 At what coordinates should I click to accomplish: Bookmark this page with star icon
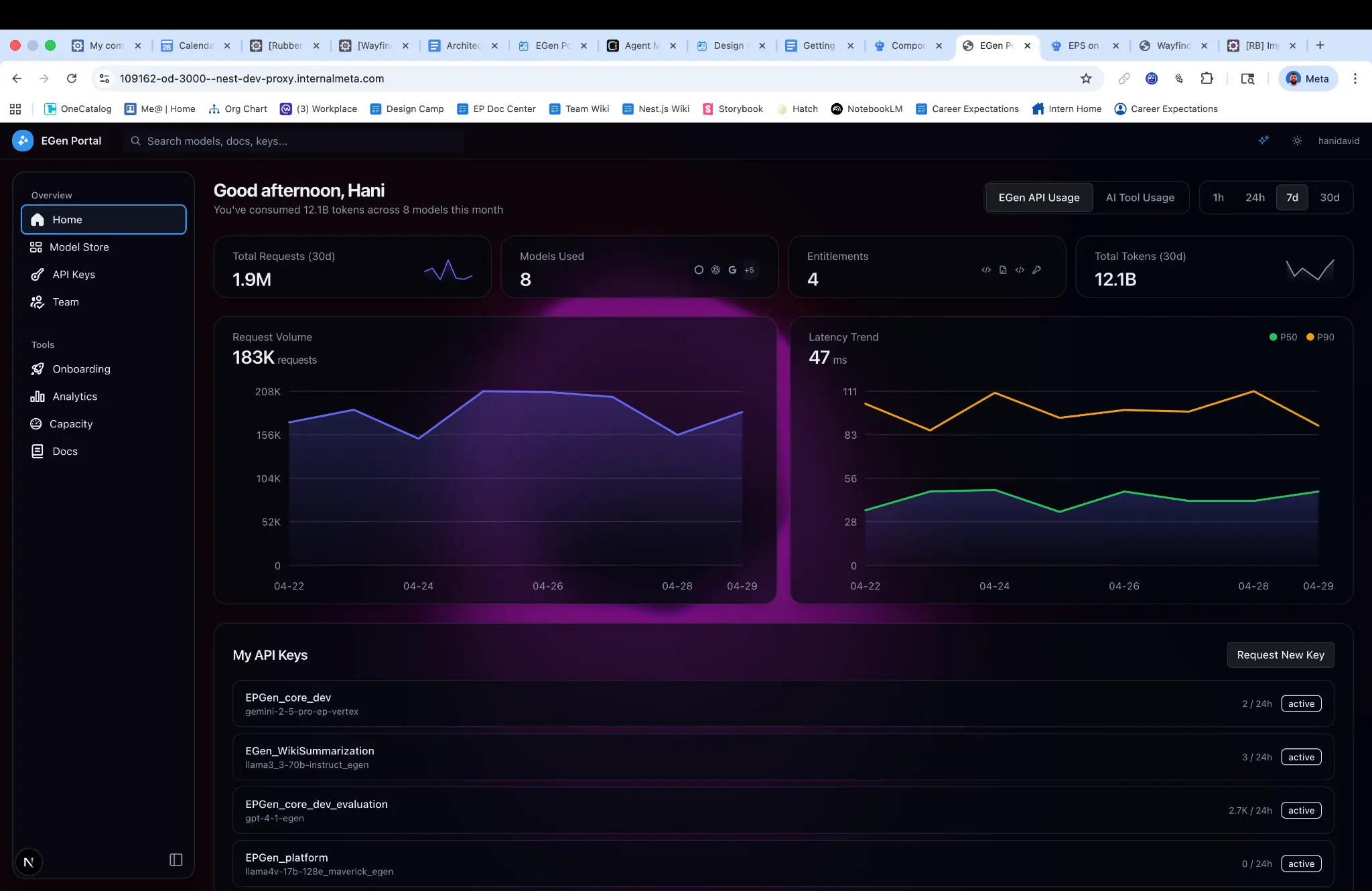[1086, 78]
